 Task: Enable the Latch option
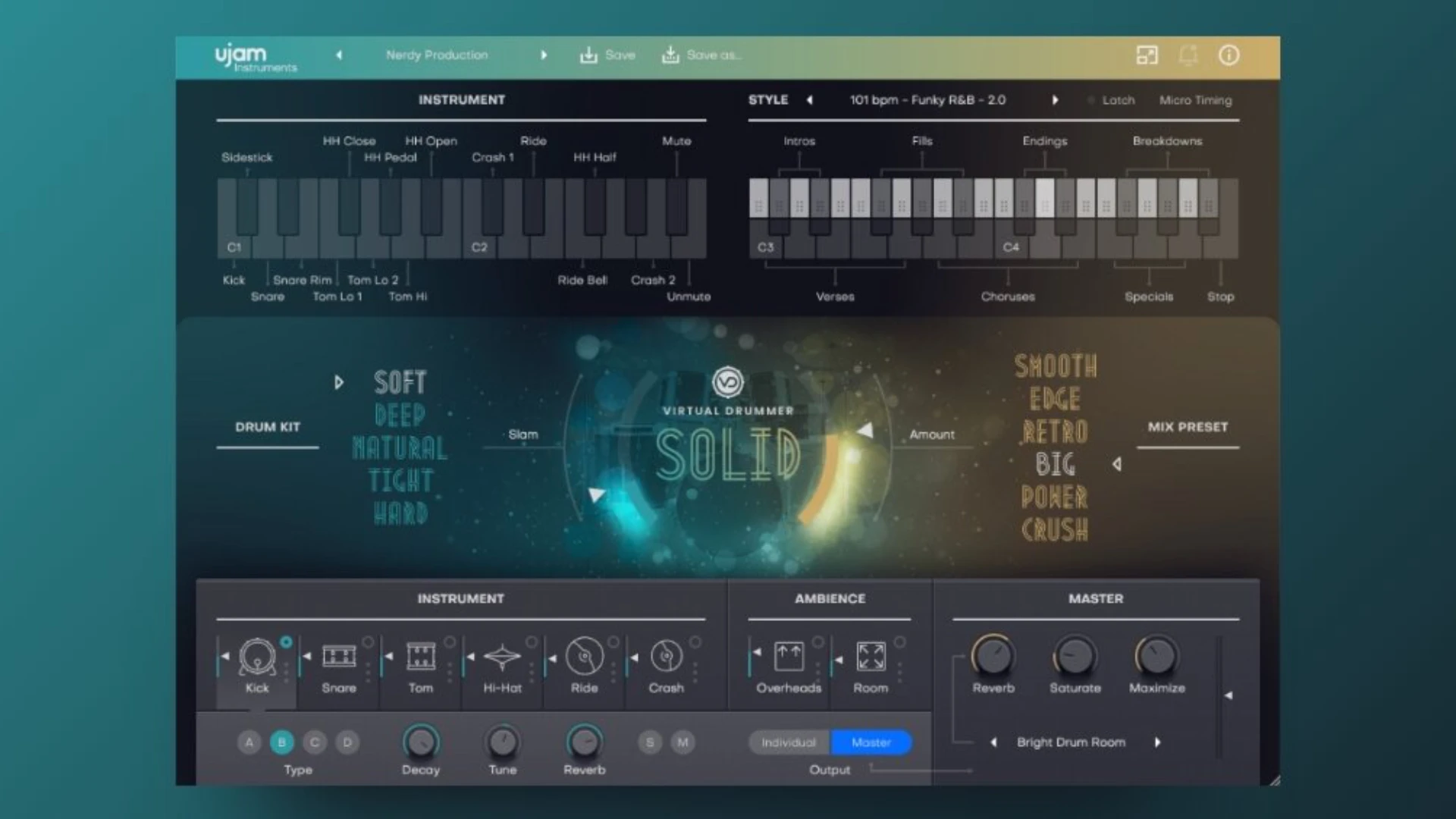coord(1111,100)
